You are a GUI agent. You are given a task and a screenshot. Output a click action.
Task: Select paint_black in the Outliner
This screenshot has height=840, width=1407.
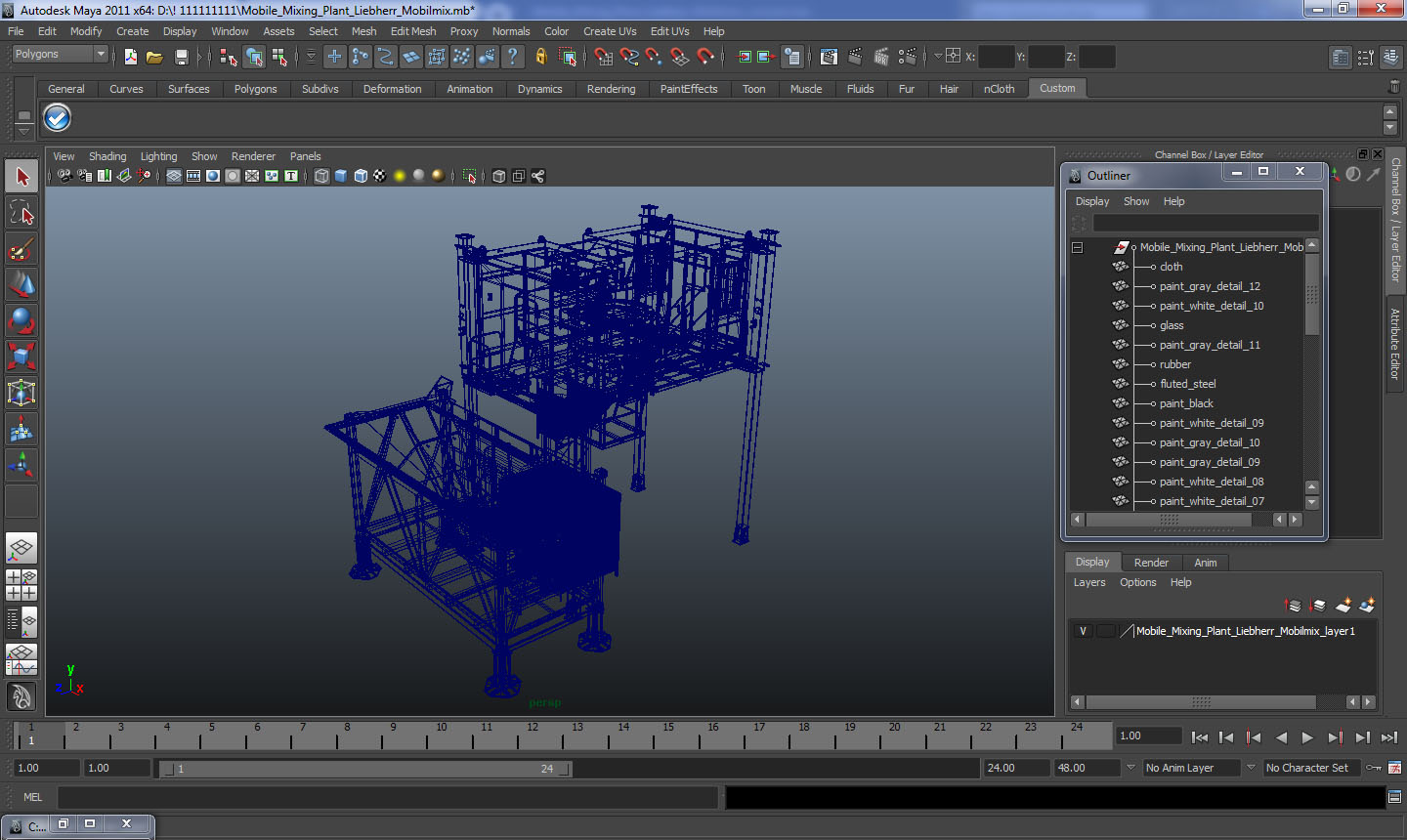click(x=1186, y=403)
